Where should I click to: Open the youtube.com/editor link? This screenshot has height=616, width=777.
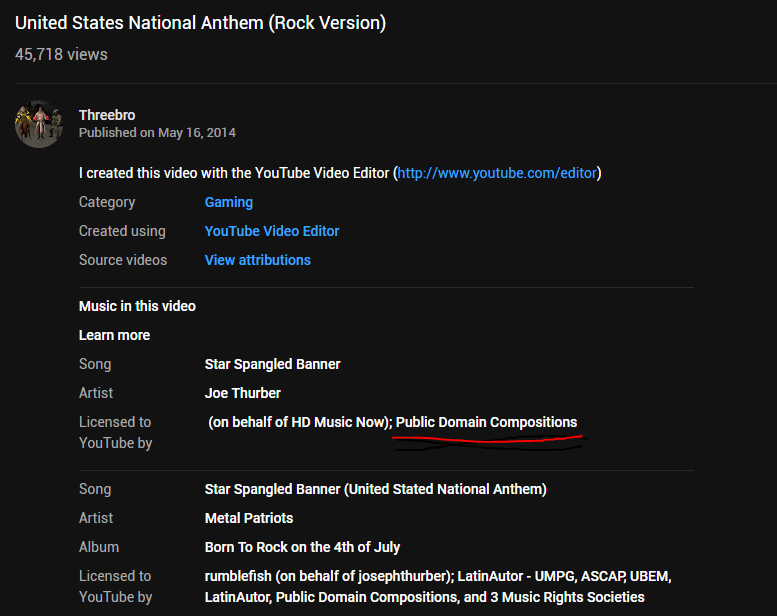tap(497, 173)
